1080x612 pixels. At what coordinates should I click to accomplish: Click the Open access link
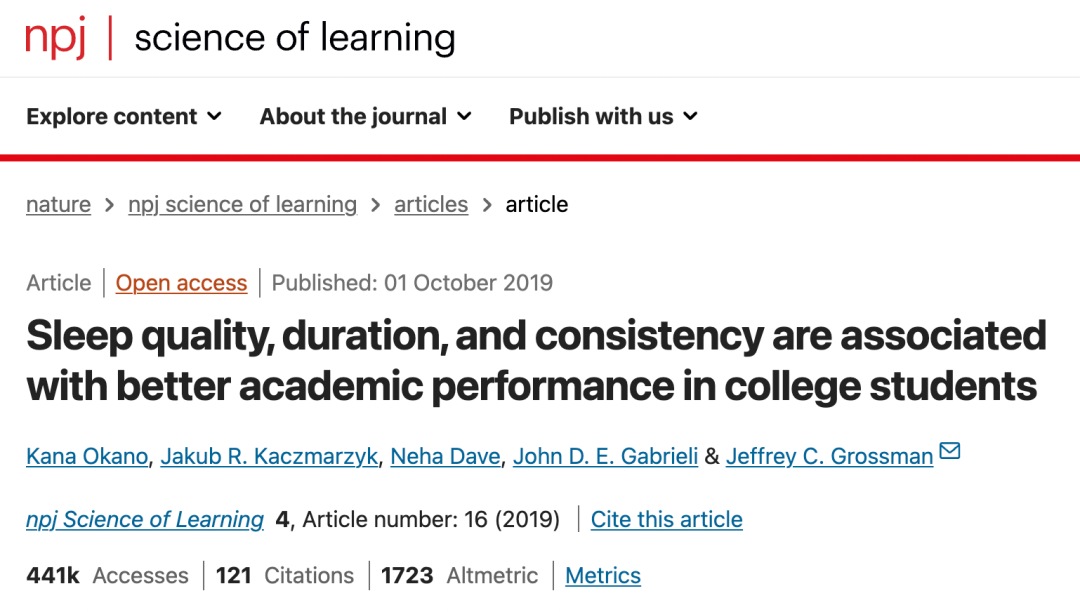[181, 283]
